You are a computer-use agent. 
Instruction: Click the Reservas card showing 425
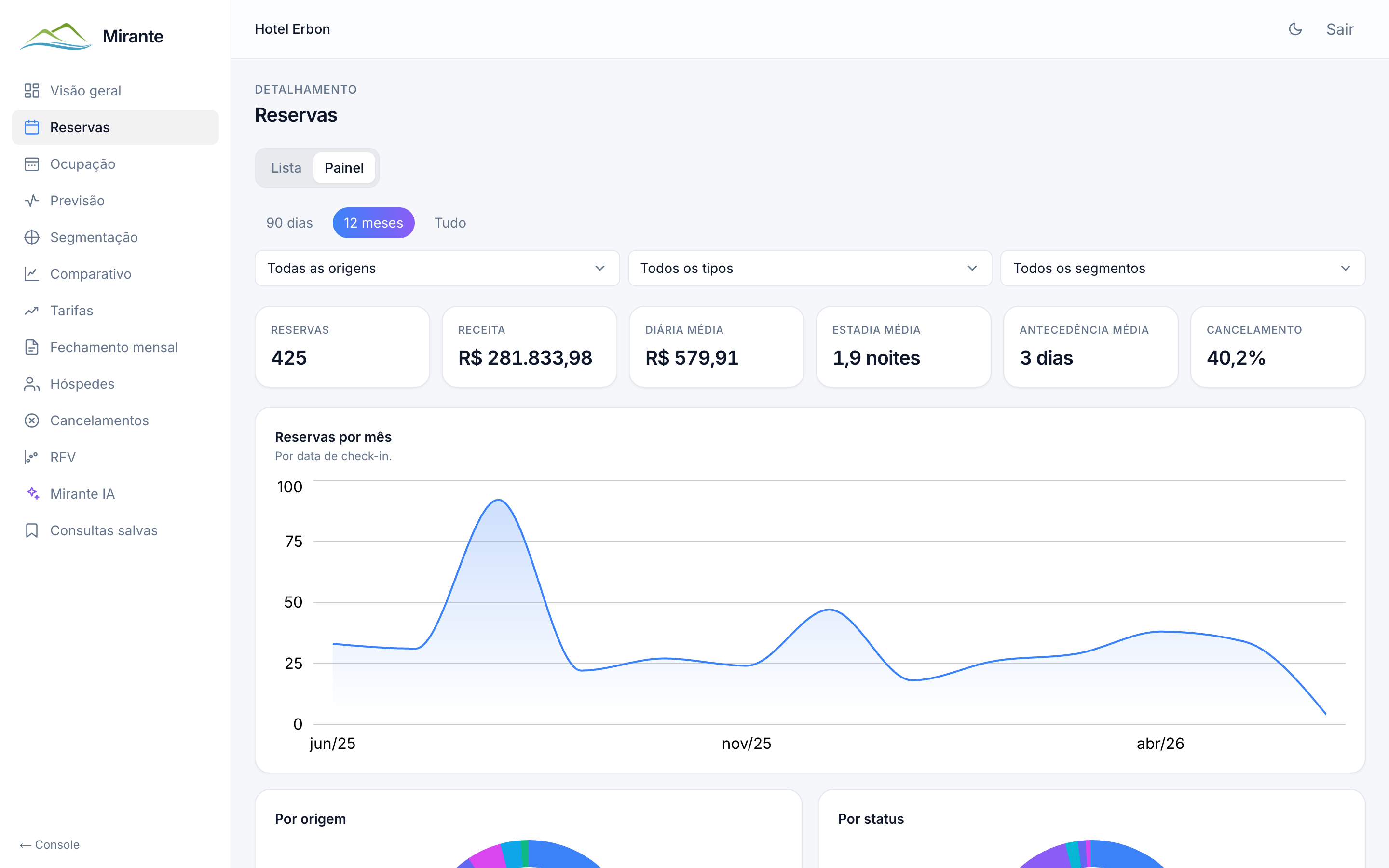click(342, 347)
